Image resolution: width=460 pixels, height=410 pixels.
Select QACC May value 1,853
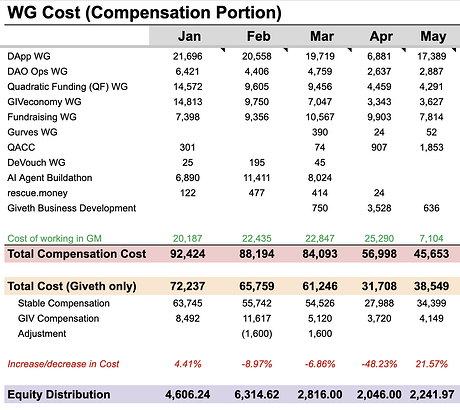431,147
